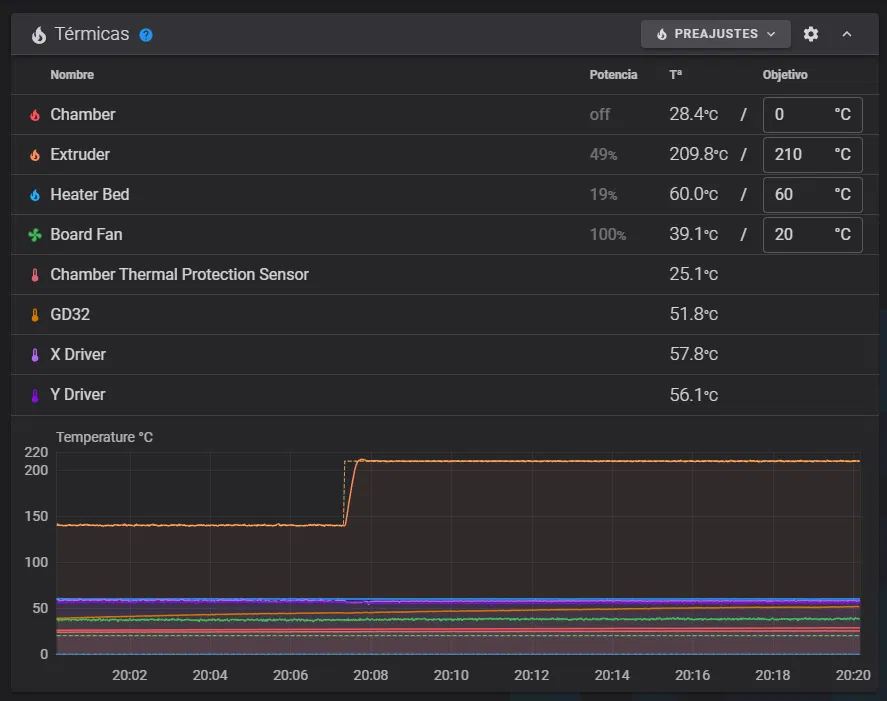Viewport: 887px width, 701px height.
Task: Click the GD32 thermometer icon
Action: click(x=35, y=315)
